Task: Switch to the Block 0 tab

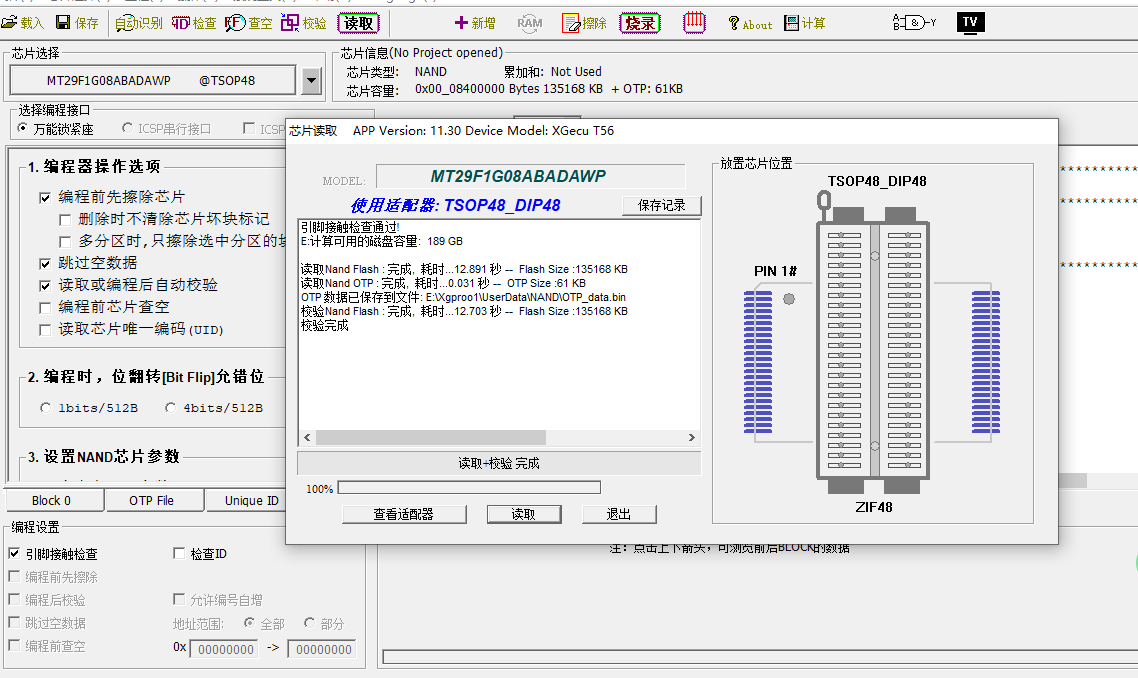Action: 51,500
